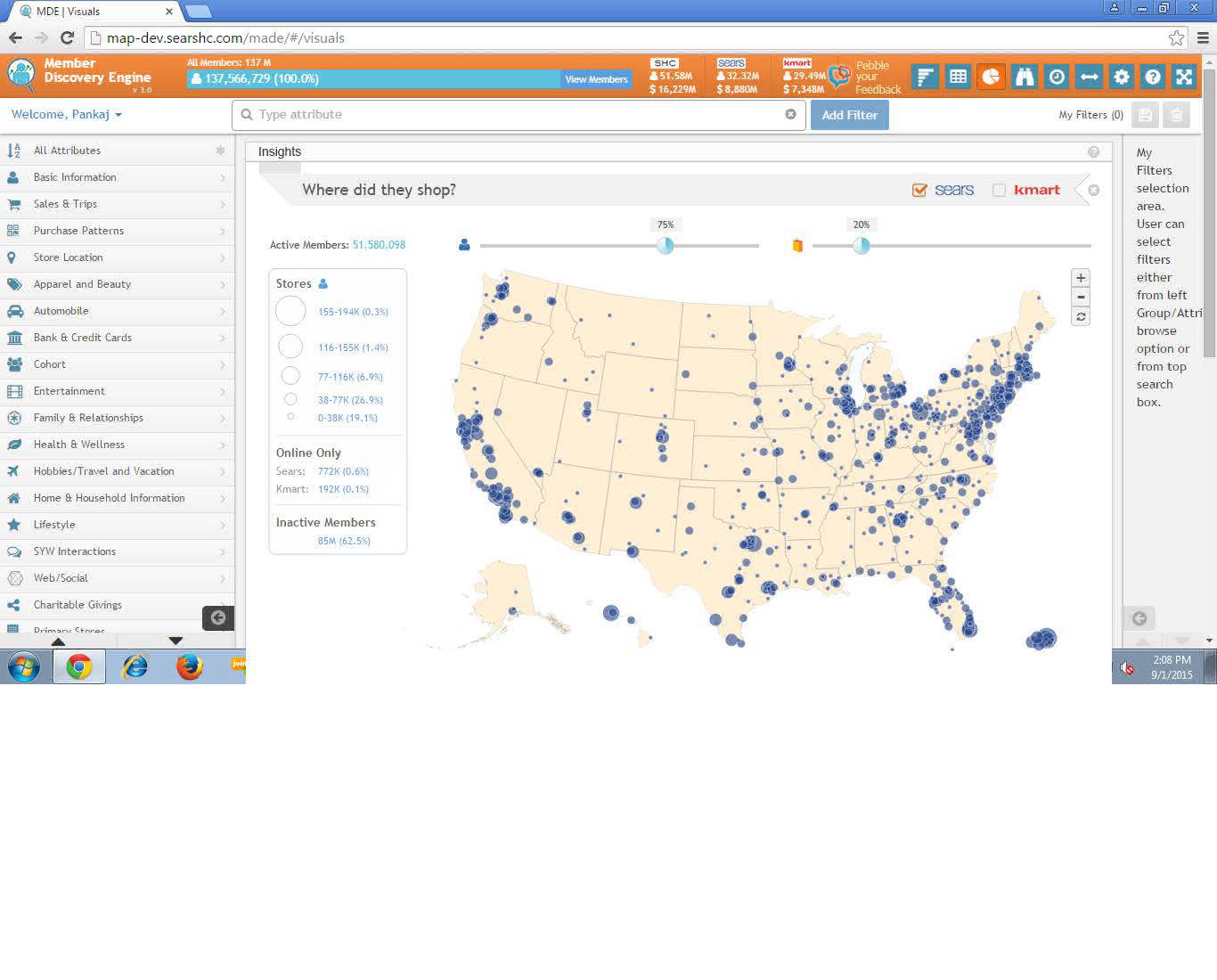Expand the Health & Wellness category
Image resolution: width=1217 pixels, height=980 pixels.
(78, 445)
